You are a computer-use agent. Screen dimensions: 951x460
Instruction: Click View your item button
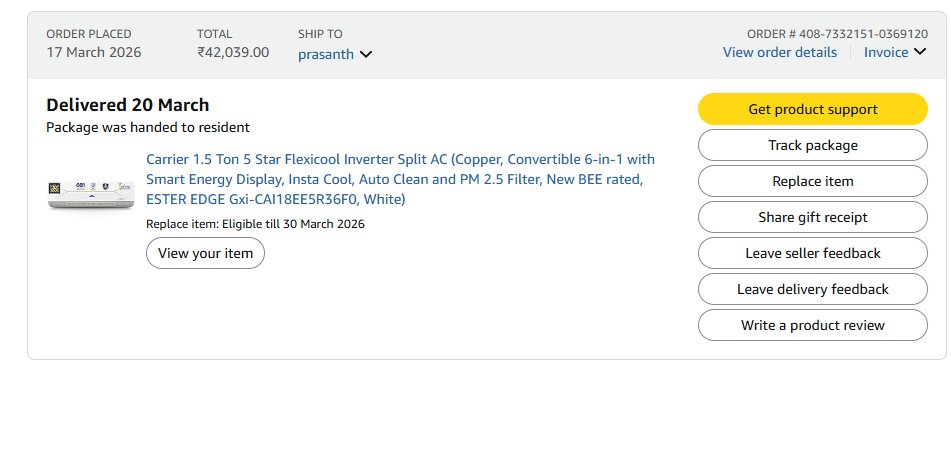click(x=205, y=253)
